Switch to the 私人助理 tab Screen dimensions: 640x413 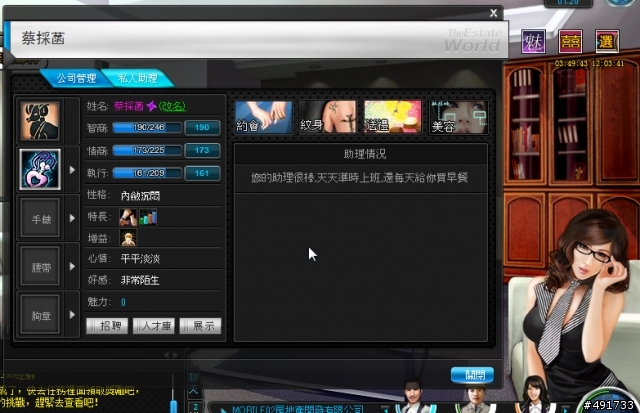click(x=138, y=78)
